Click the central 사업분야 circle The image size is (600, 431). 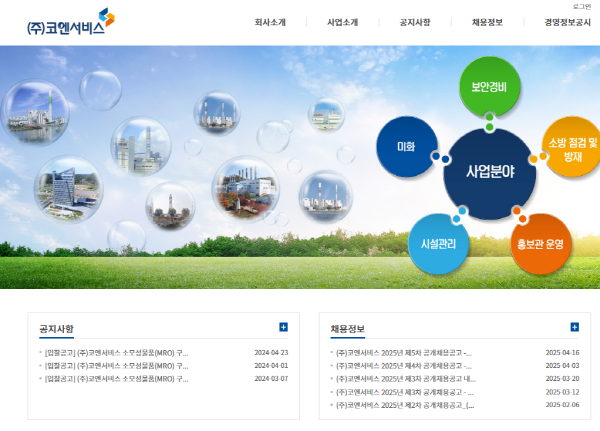[x=490, y=172]
